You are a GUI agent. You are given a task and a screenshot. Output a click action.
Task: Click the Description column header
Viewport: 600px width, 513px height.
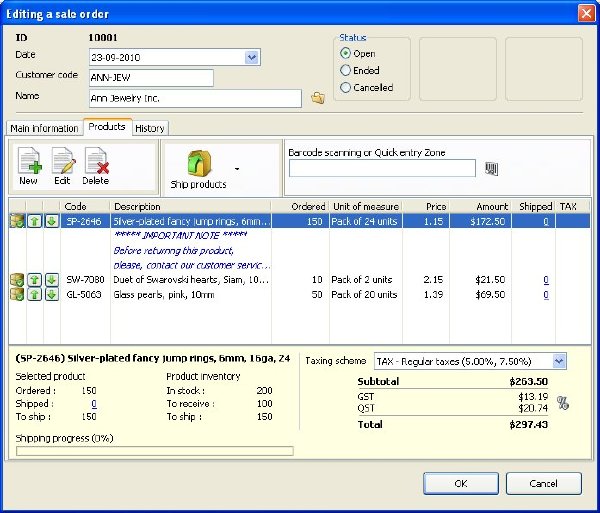pyautogui.click(x=191, y=207)
